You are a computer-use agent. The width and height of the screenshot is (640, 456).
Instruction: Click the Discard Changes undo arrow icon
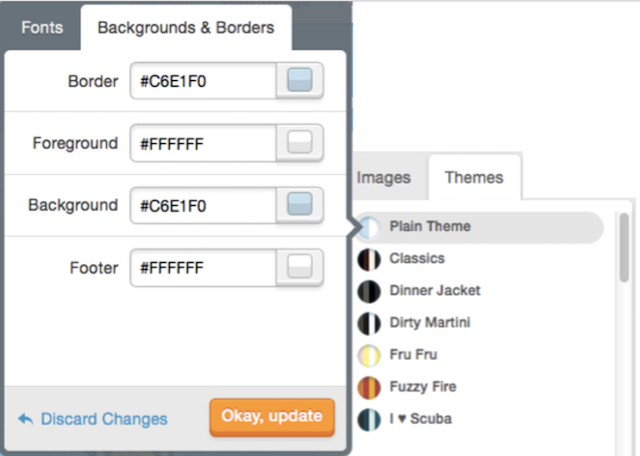pyautogui.click(x=26, y=419)
